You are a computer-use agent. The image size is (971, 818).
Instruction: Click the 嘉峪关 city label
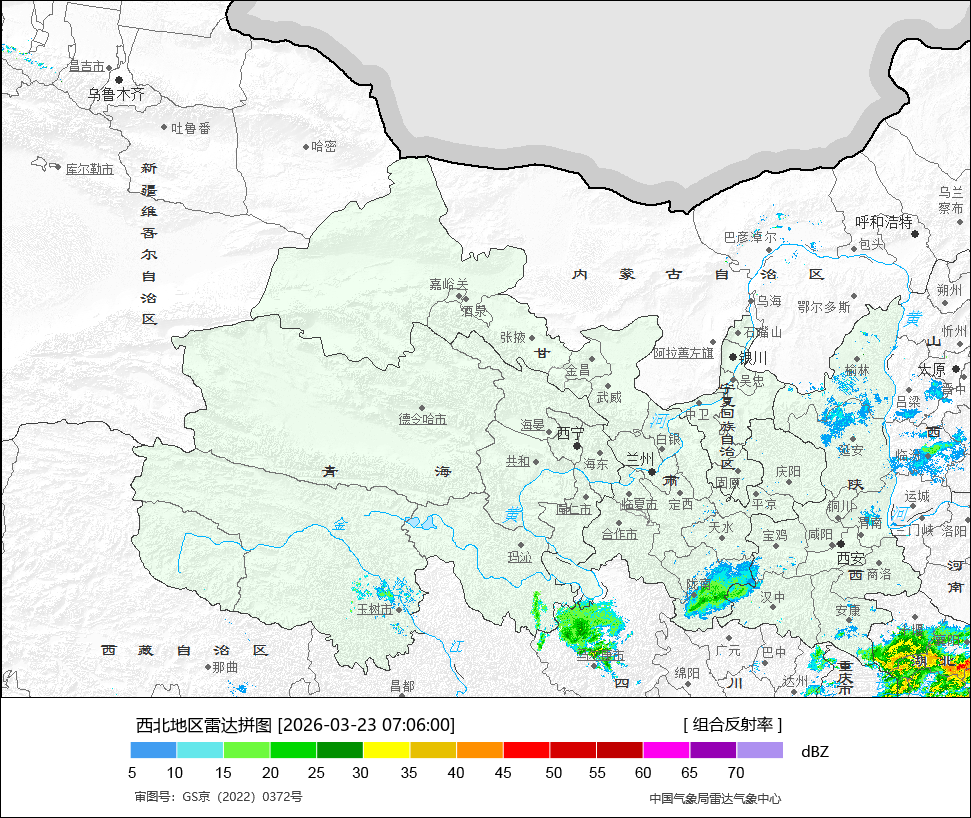pyautogui.click(x=449, y=284)
